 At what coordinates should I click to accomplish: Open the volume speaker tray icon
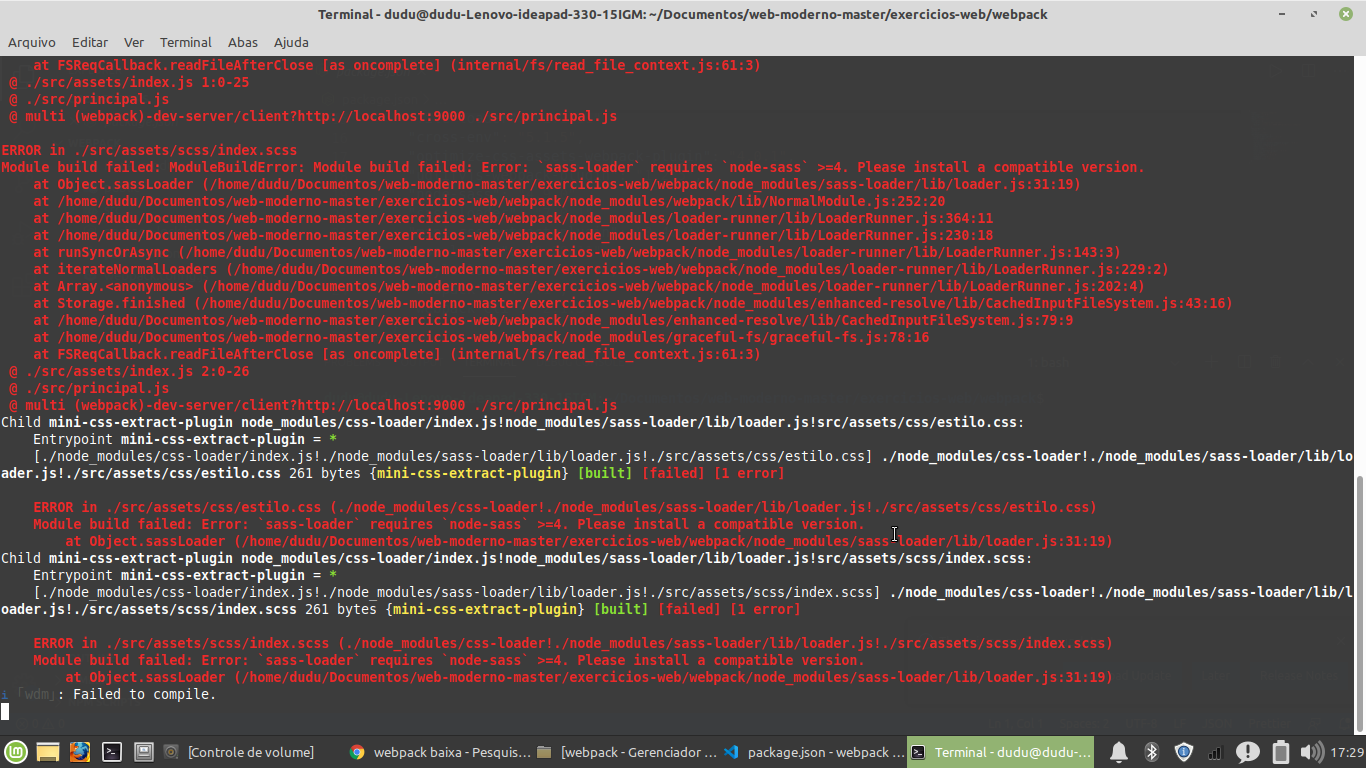tap(1310, 752)
